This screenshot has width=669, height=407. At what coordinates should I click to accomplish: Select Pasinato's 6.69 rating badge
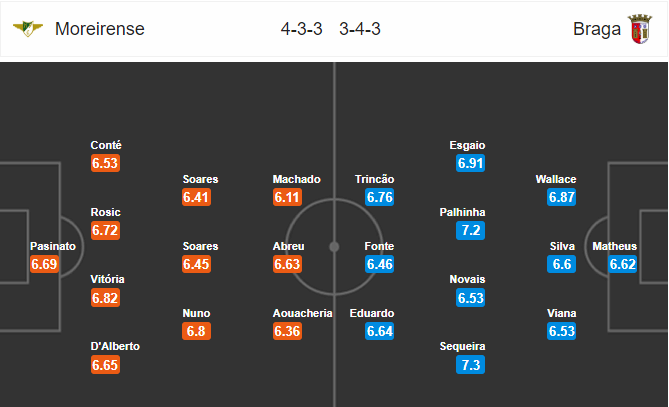point(44,264)
